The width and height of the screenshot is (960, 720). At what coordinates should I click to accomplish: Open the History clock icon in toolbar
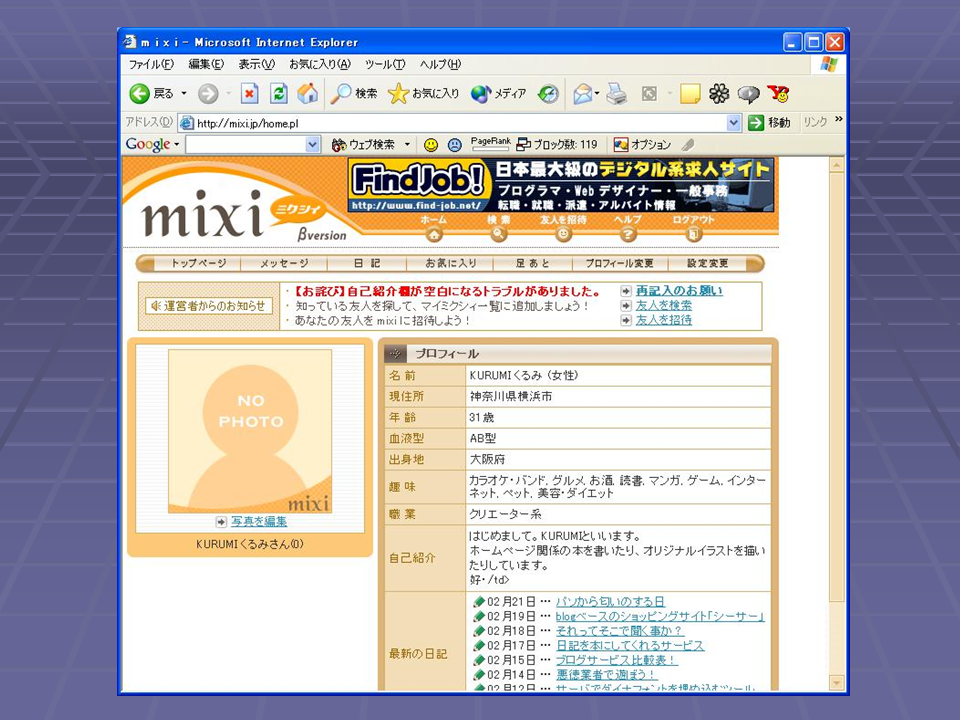(x=548, y=94)
